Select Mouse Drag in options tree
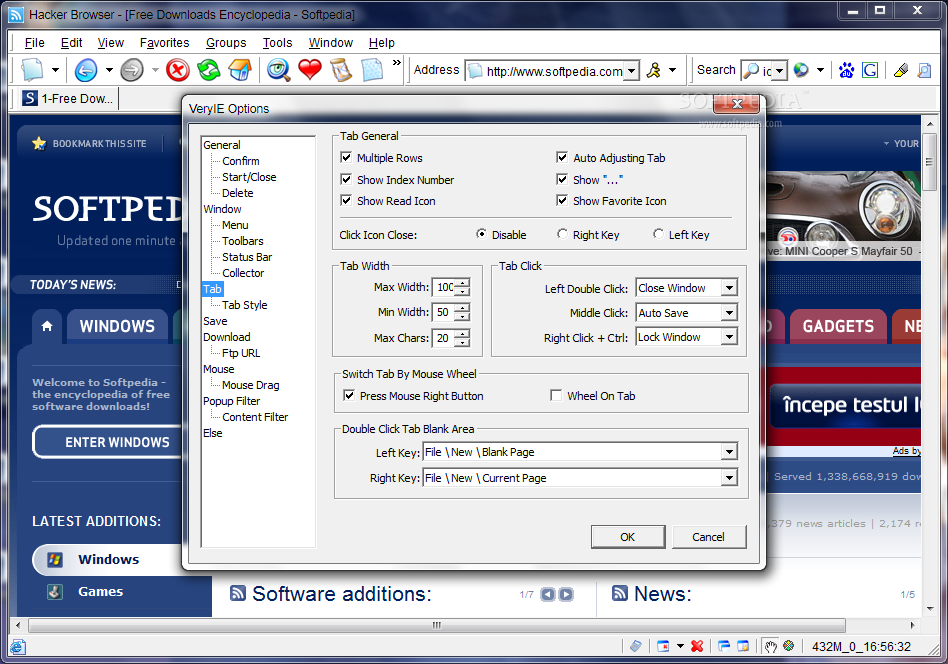948x664 pixels. tap(250, 385)
